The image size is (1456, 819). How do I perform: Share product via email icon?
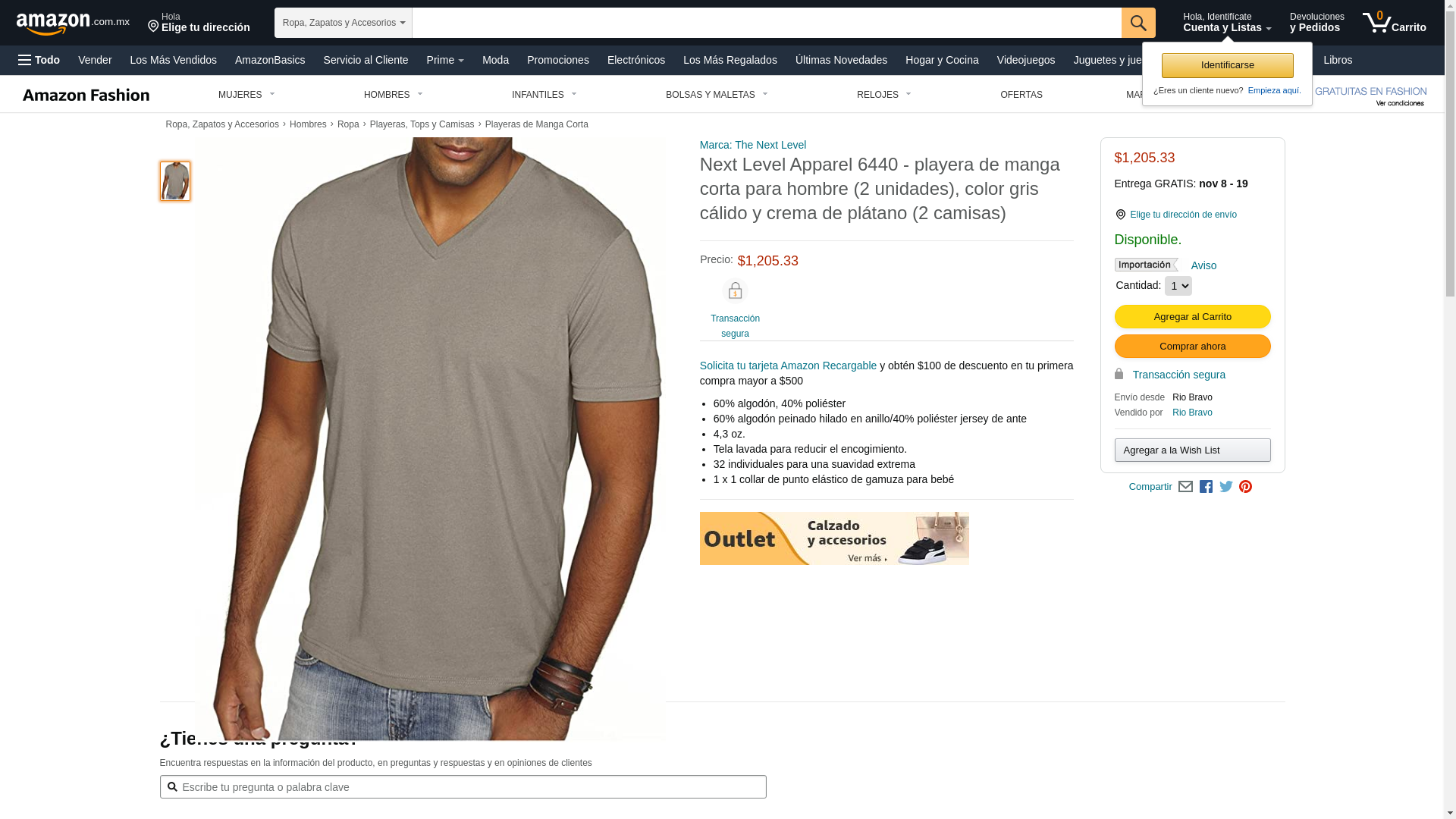(x=1185, y=487)
